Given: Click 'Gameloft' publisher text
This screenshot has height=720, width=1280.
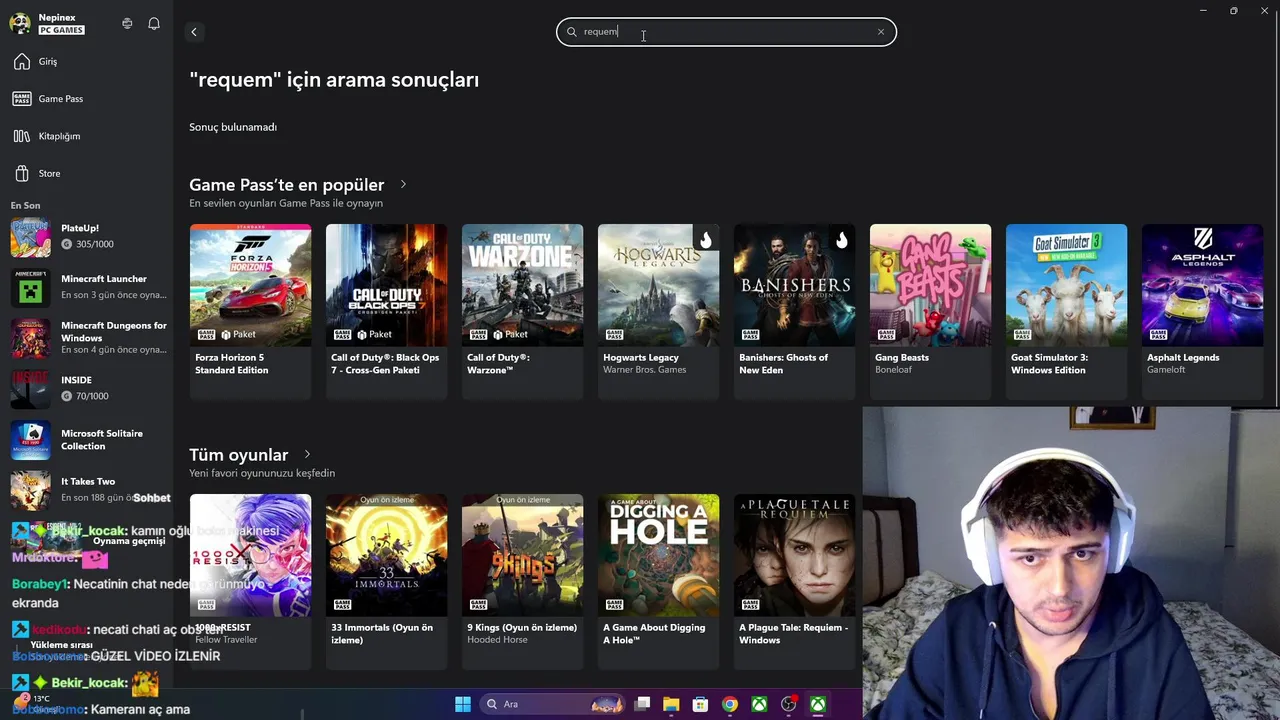Looking at the screenshot, I should click(1166, 370).
